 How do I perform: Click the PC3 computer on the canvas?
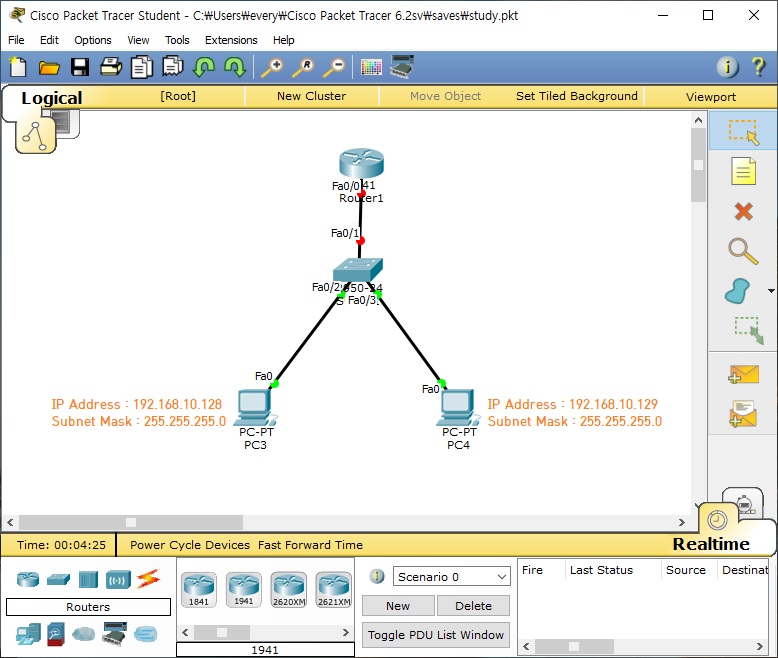coord(256,408)
